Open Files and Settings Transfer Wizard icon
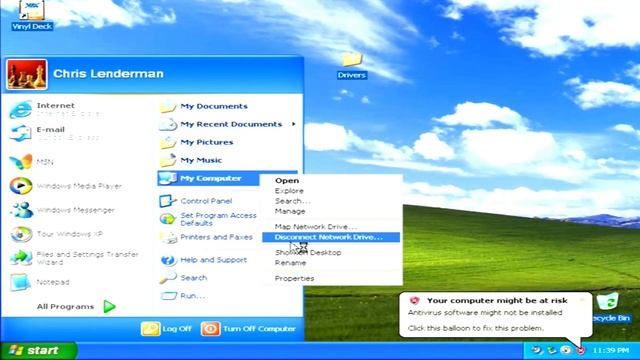The height and width of the screenshot is (360, 640). (x=20, y=258)
